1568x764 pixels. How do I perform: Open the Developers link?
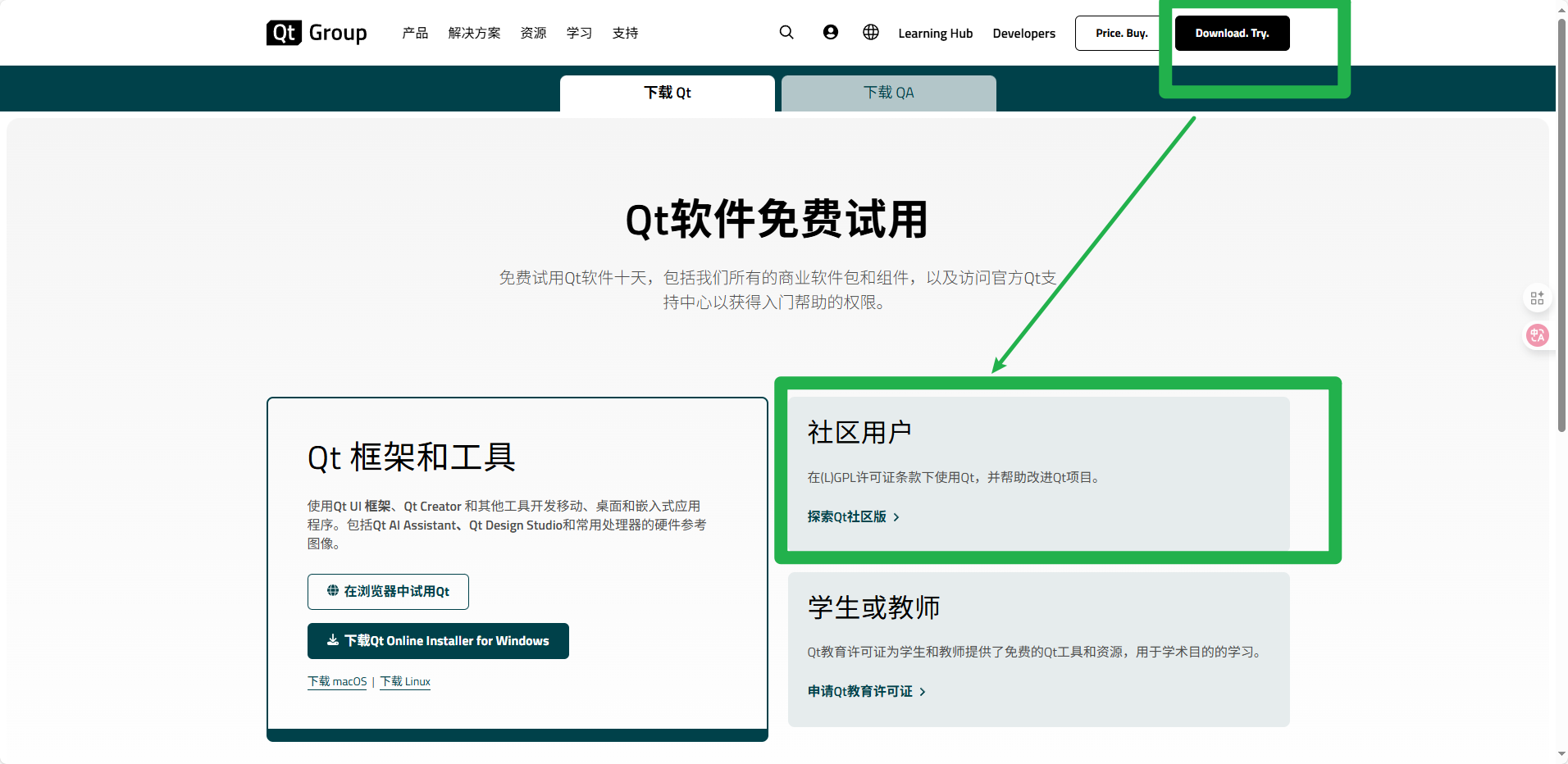click(x=1024, y=34)
